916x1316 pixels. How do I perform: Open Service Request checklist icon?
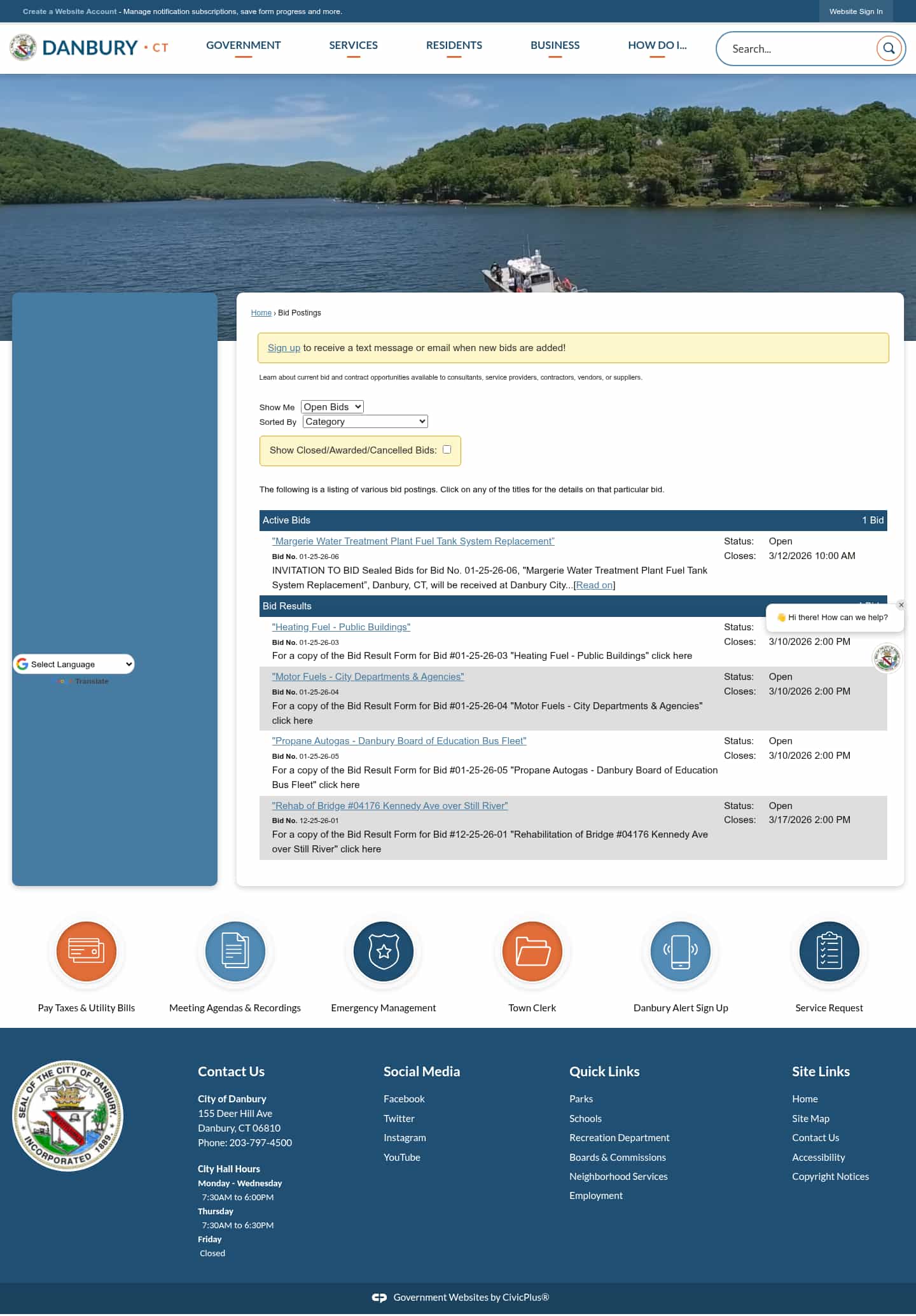pos(829,952)
